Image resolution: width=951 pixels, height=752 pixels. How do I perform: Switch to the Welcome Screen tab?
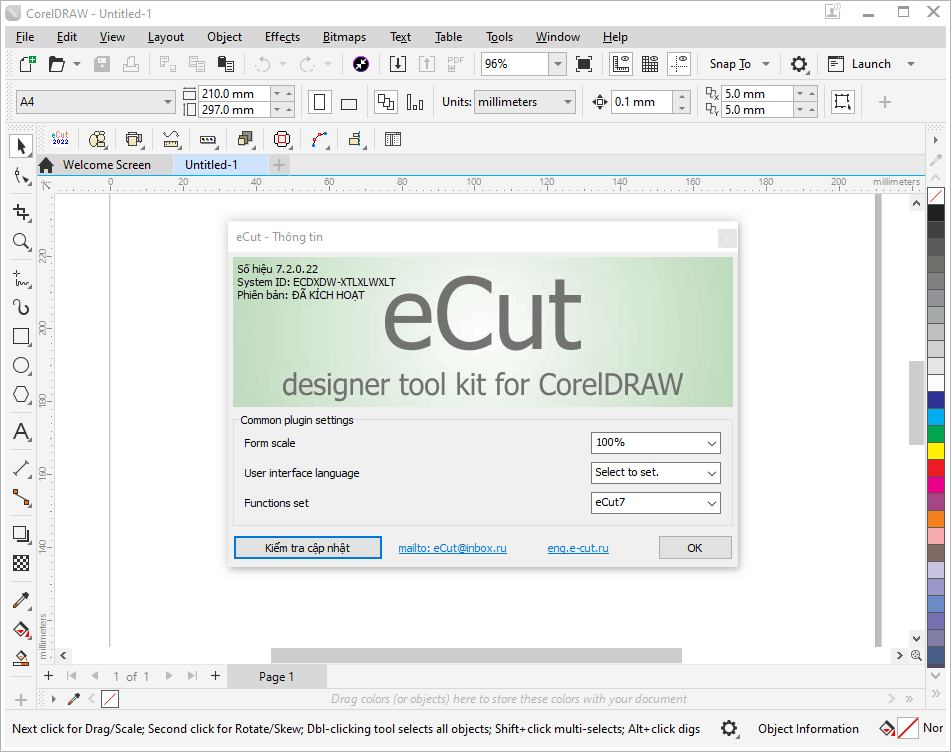pos(110,164)
